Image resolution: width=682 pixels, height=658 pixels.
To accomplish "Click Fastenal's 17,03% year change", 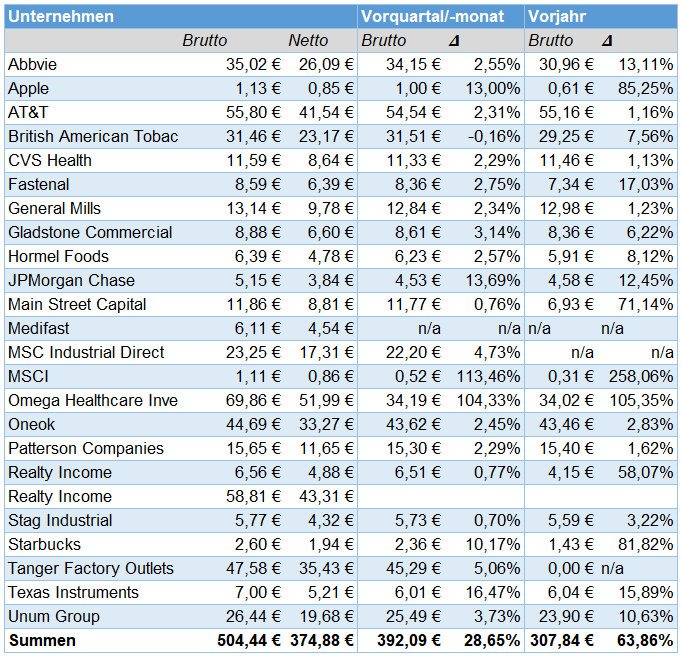I will click(646, 184).
